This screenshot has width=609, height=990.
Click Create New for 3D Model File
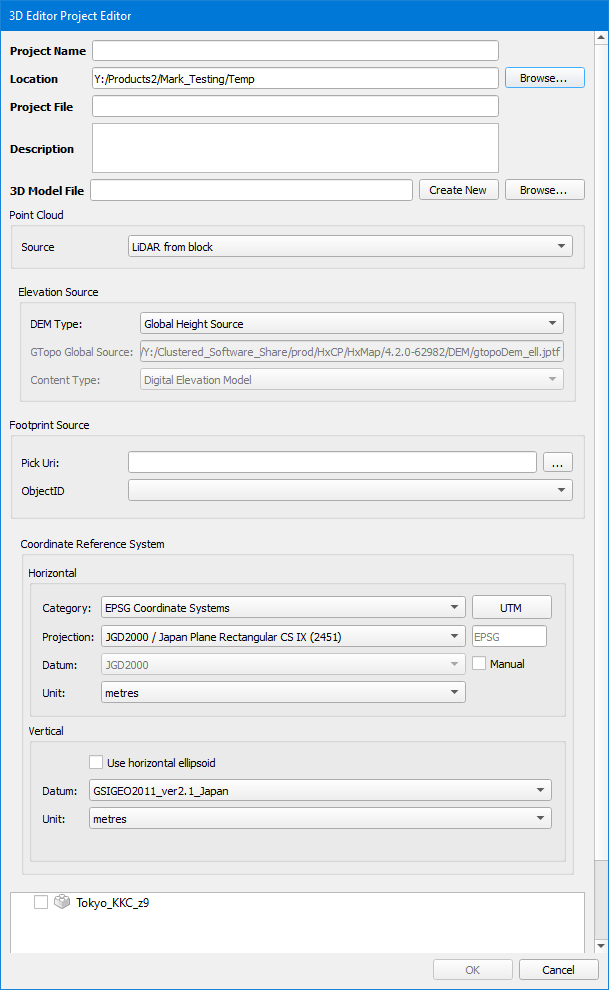pyautogui.click(x=458, y=190)
